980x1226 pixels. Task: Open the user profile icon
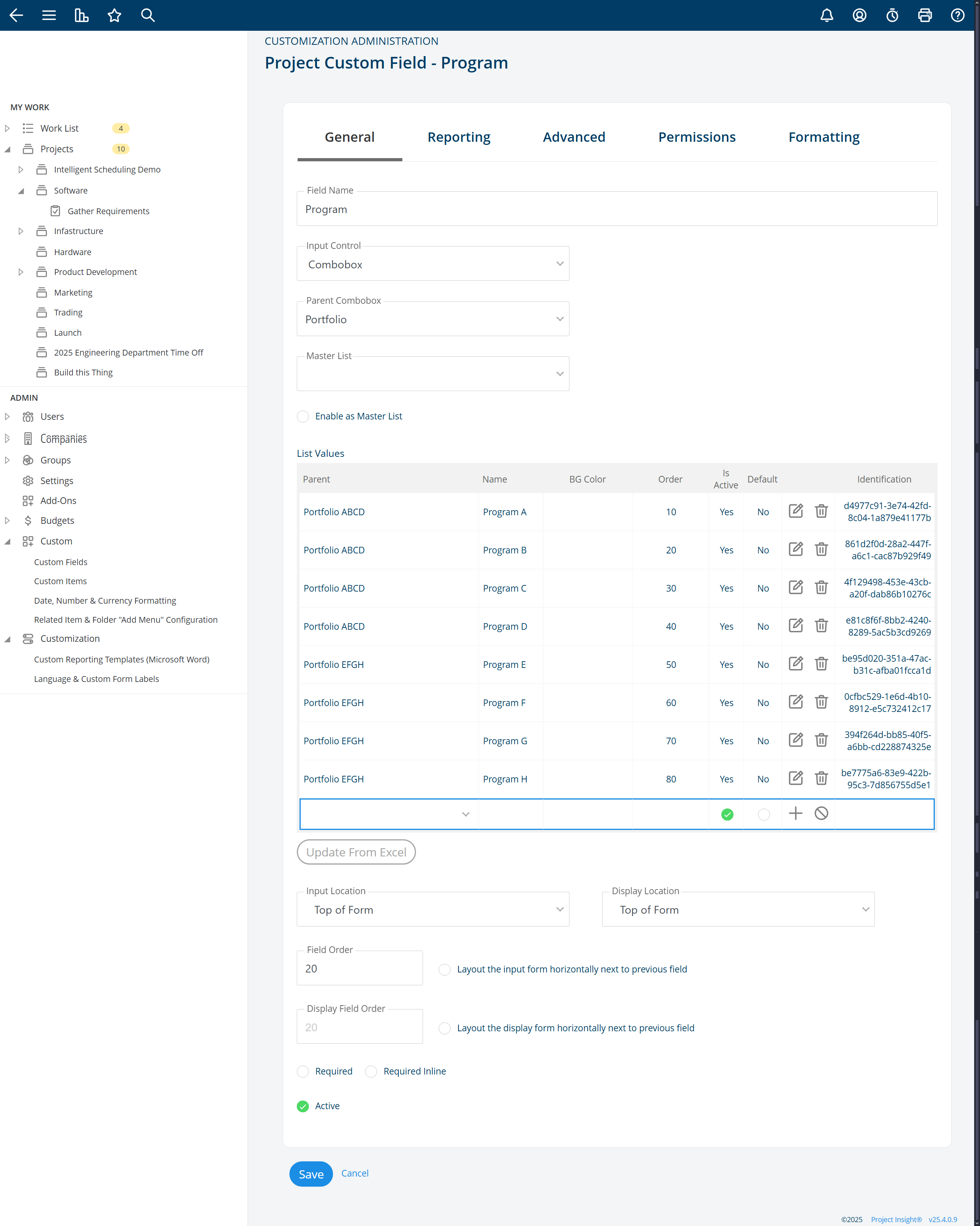(859, 15)
